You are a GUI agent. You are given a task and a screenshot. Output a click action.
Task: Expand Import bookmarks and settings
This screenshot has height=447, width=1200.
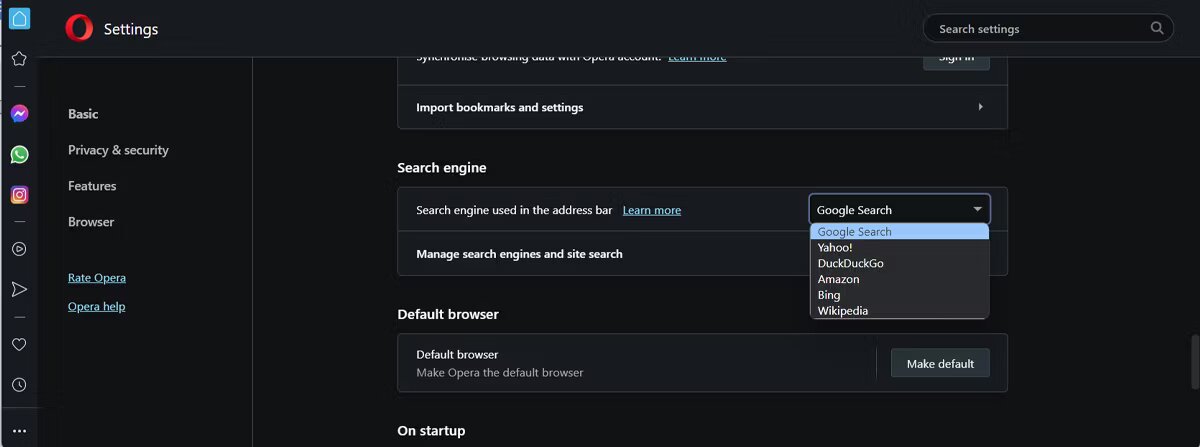pyautogui.click(x=702, y=107)
